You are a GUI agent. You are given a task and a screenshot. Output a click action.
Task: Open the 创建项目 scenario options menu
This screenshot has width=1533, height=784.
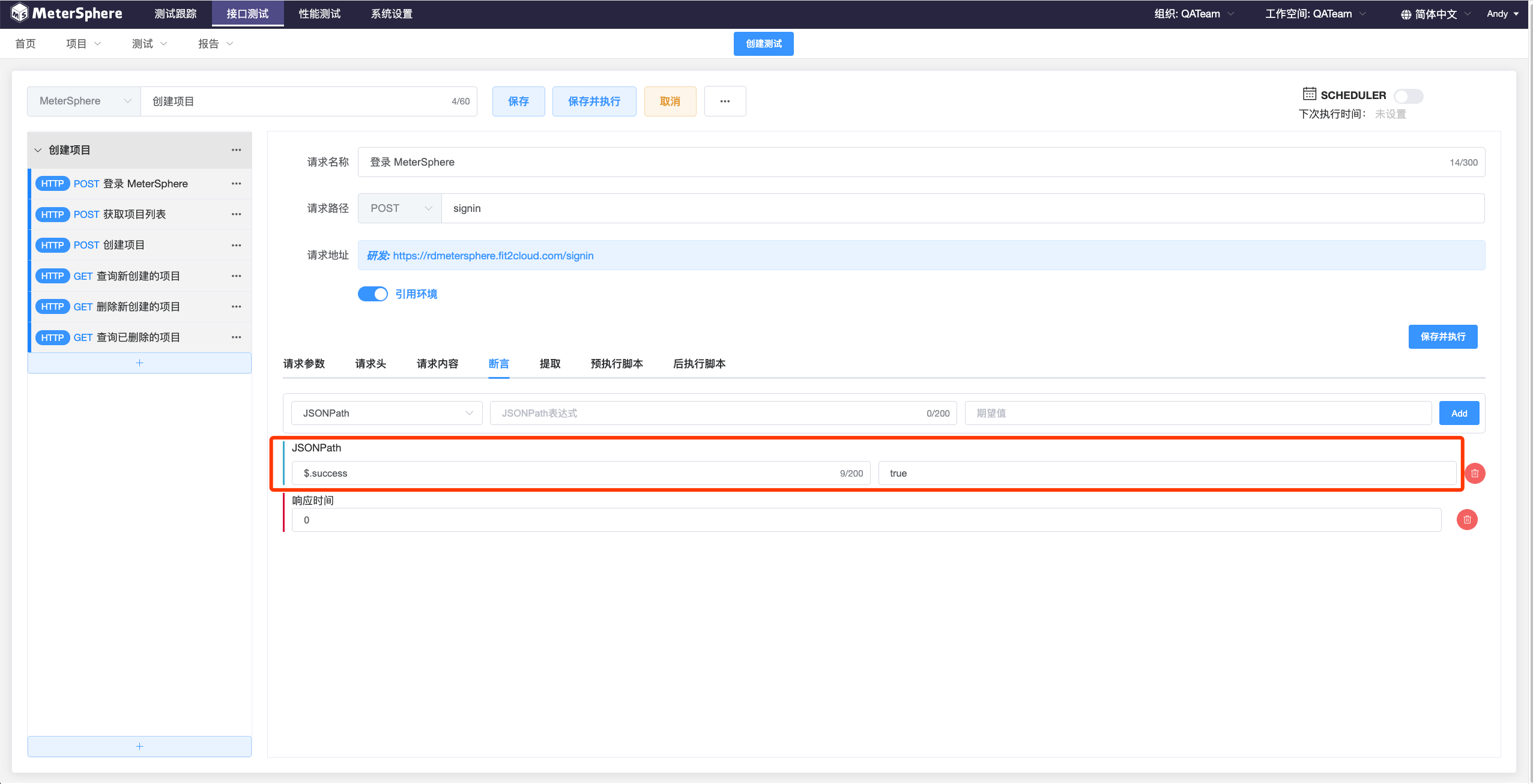coord(237,150)
